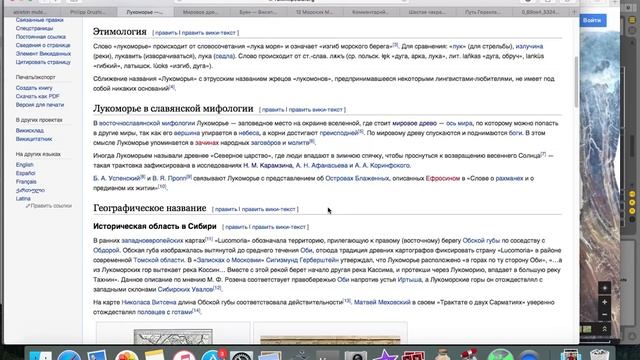Switch to the 'Philipp Druzhi…' tab
This screenshot has width=640, height=360.
tap(87, 12)
